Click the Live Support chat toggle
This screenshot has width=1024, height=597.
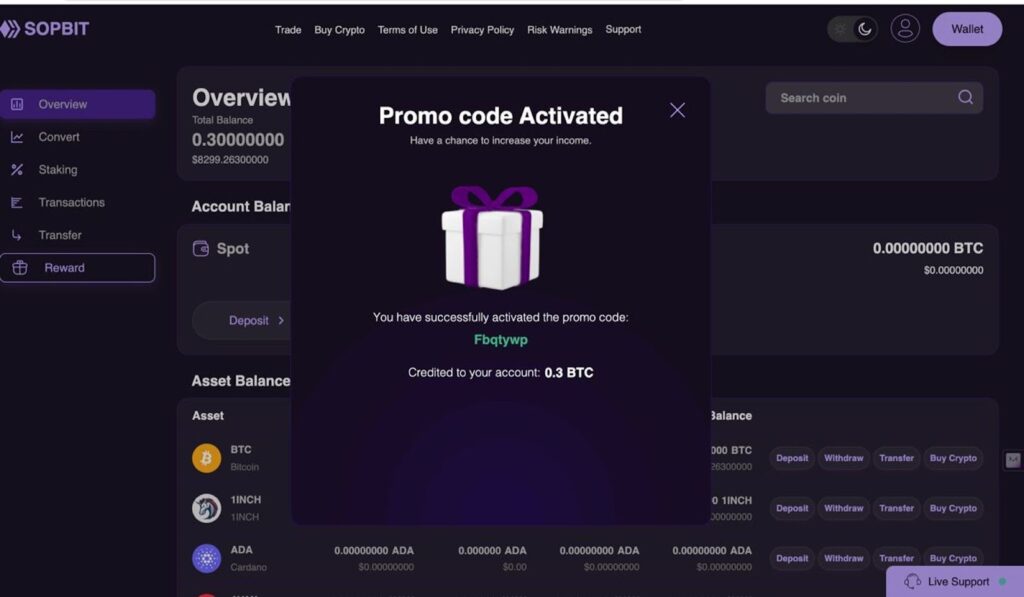953,582
